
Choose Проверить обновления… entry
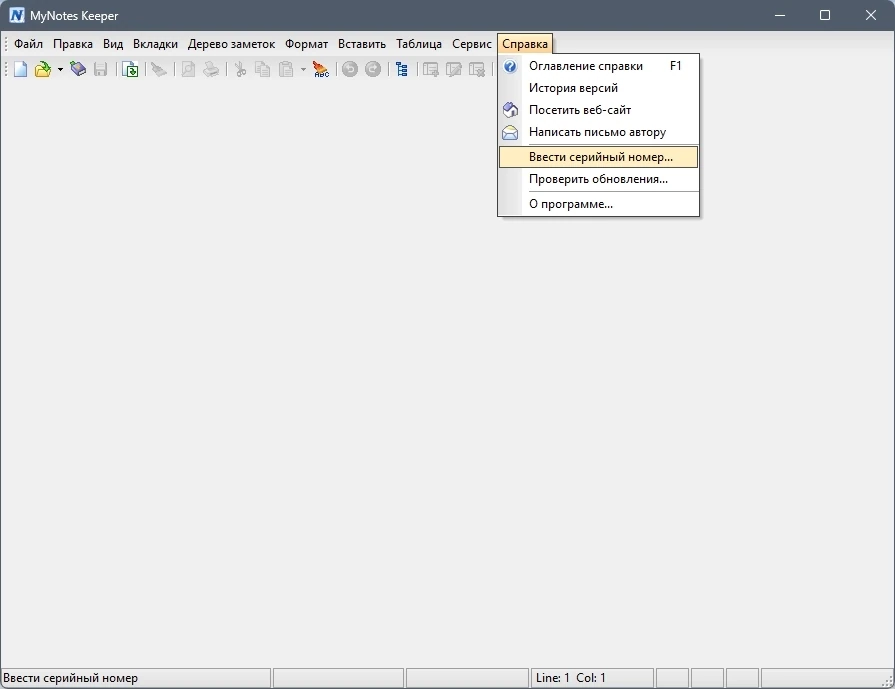tap(598, 179)
